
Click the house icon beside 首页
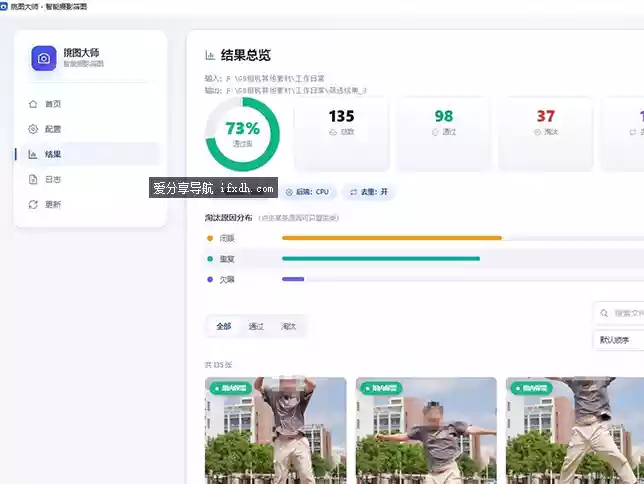point(33,104)
